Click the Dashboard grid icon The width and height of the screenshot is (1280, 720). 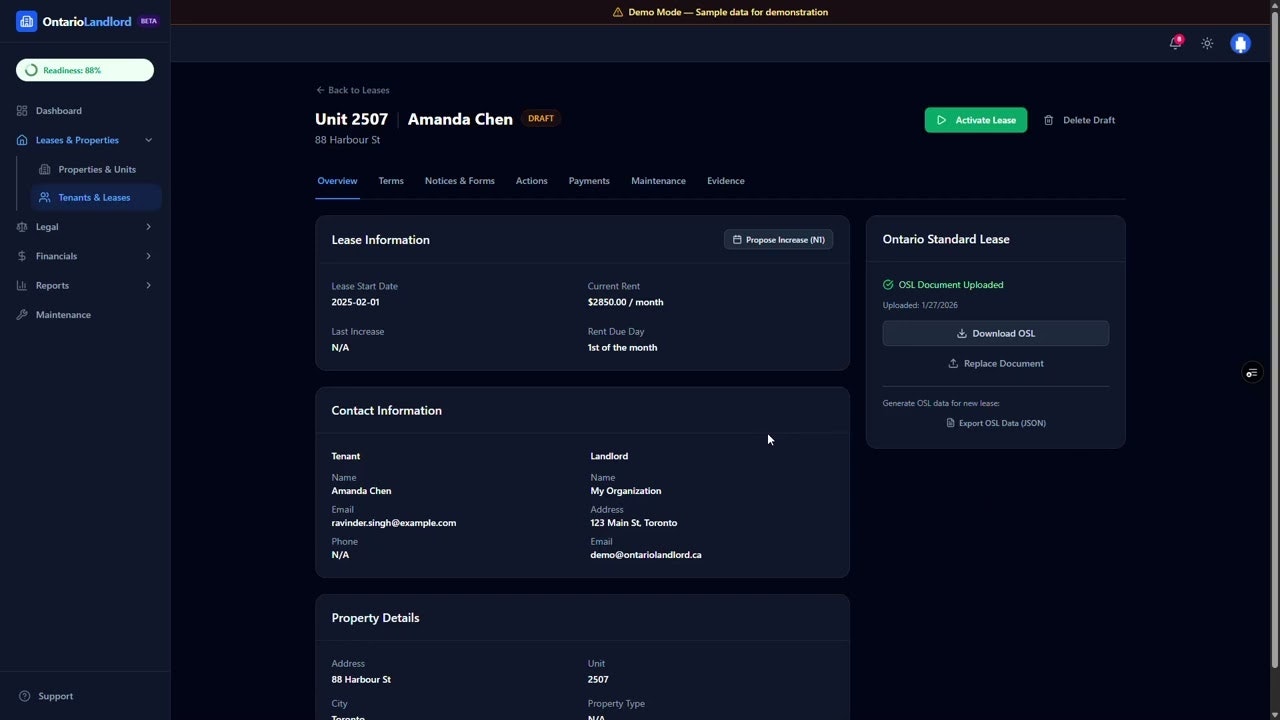22,111
